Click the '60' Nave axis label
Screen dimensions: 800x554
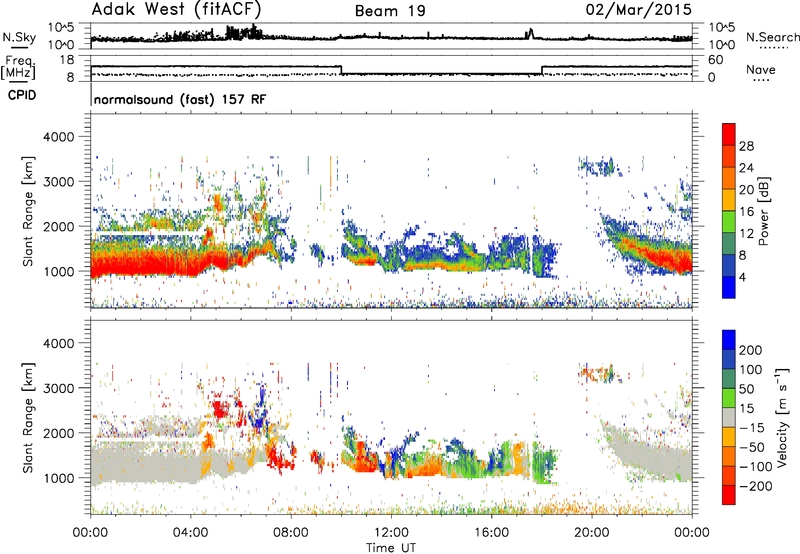point(716,60)
